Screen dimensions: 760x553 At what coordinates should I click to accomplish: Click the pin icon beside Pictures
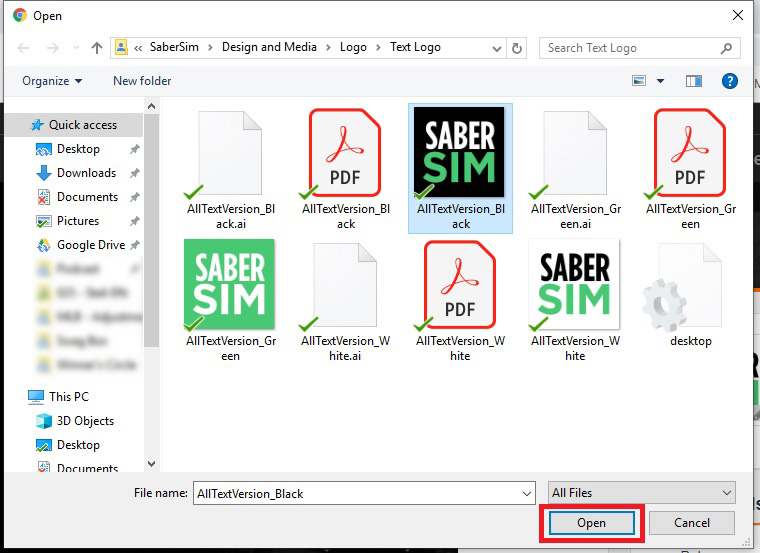(x=134, y=221)
